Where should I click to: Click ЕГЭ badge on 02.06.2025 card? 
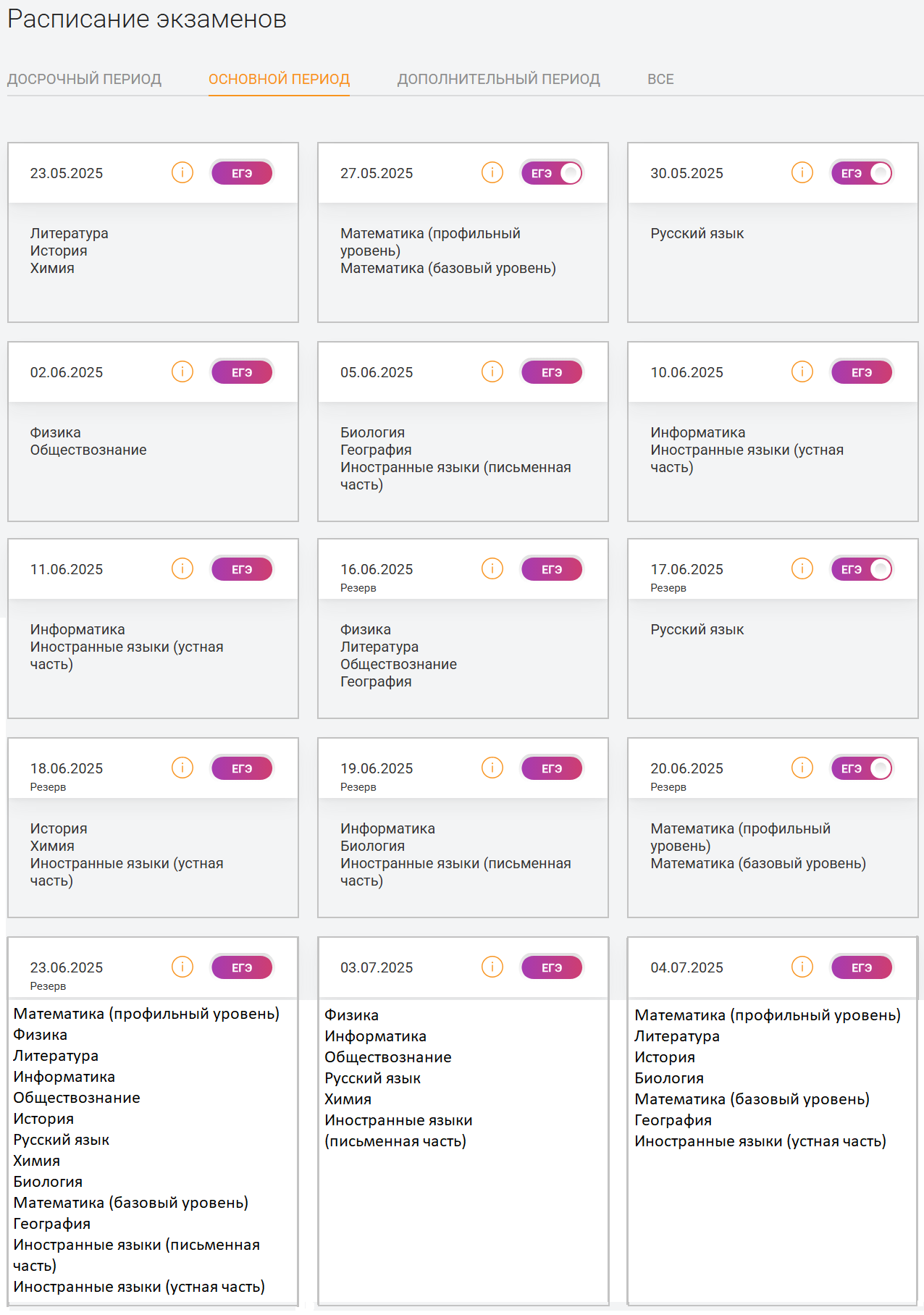(x=242, y=372)
